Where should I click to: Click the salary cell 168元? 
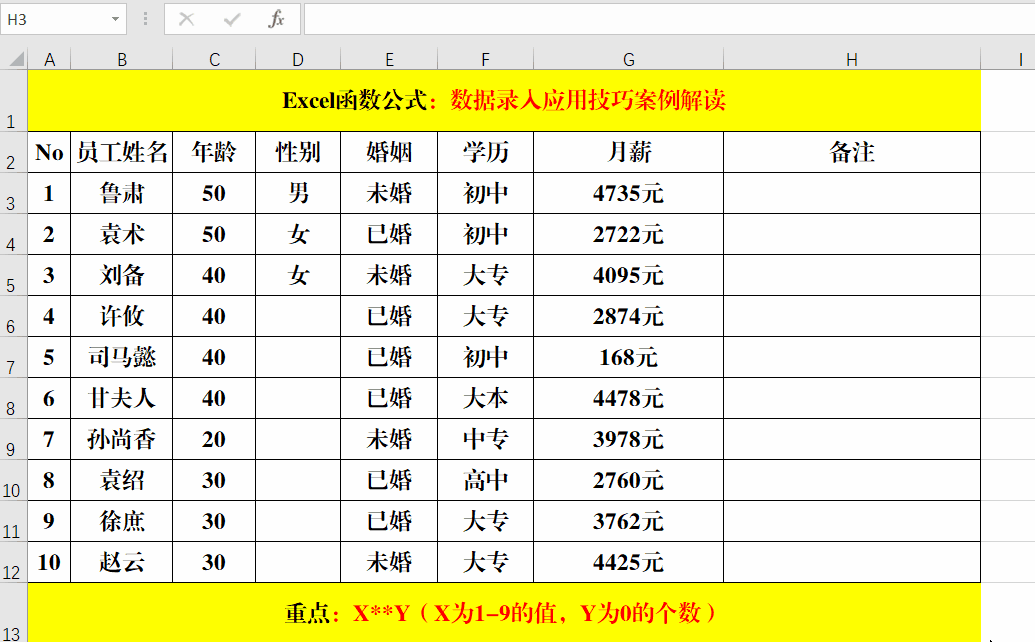click(628, 358)
